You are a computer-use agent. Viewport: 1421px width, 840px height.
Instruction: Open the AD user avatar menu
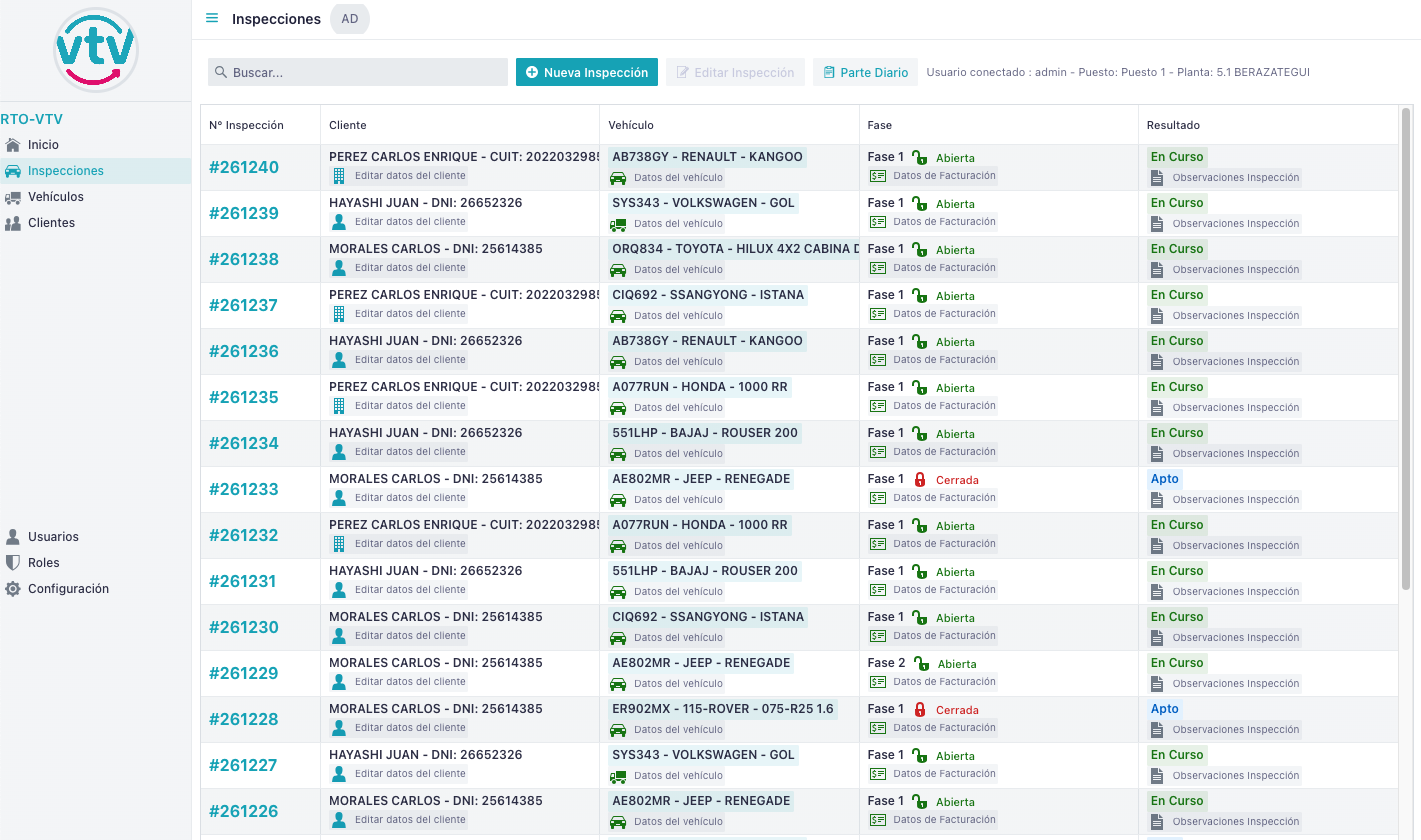pyautogui.click(x=349, y=19)
